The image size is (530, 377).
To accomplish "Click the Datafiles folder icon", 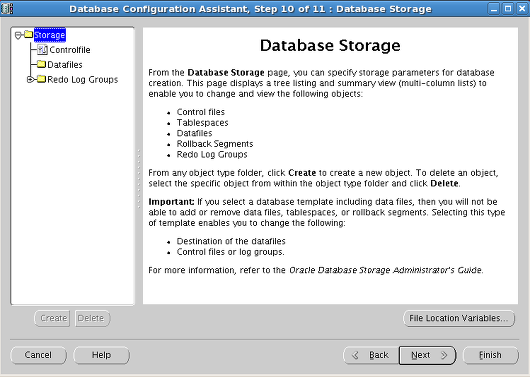I will (41, 64).
